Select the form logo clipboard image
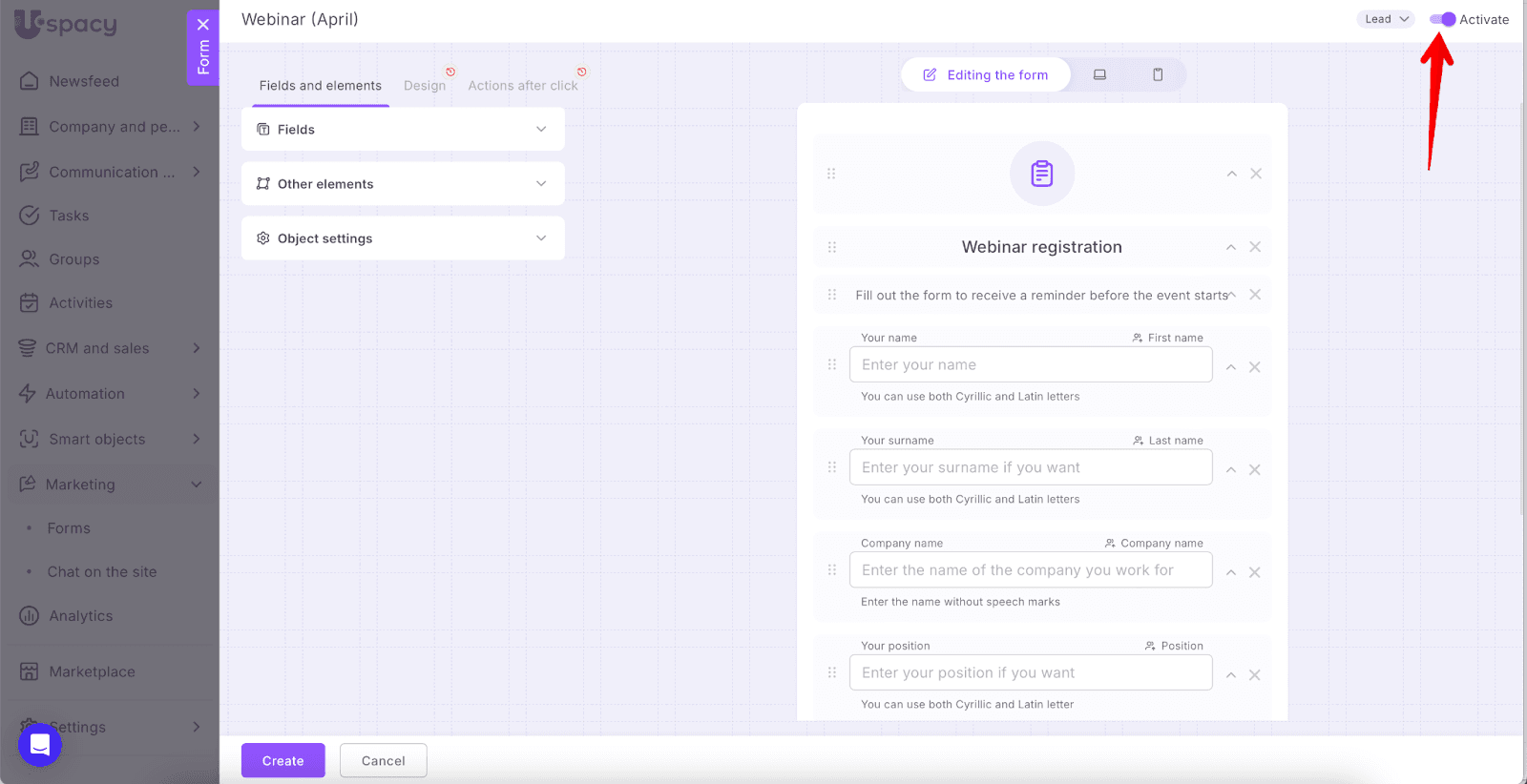The image size is (1527, 784). pyautogui.click(x=1042, y=174)
